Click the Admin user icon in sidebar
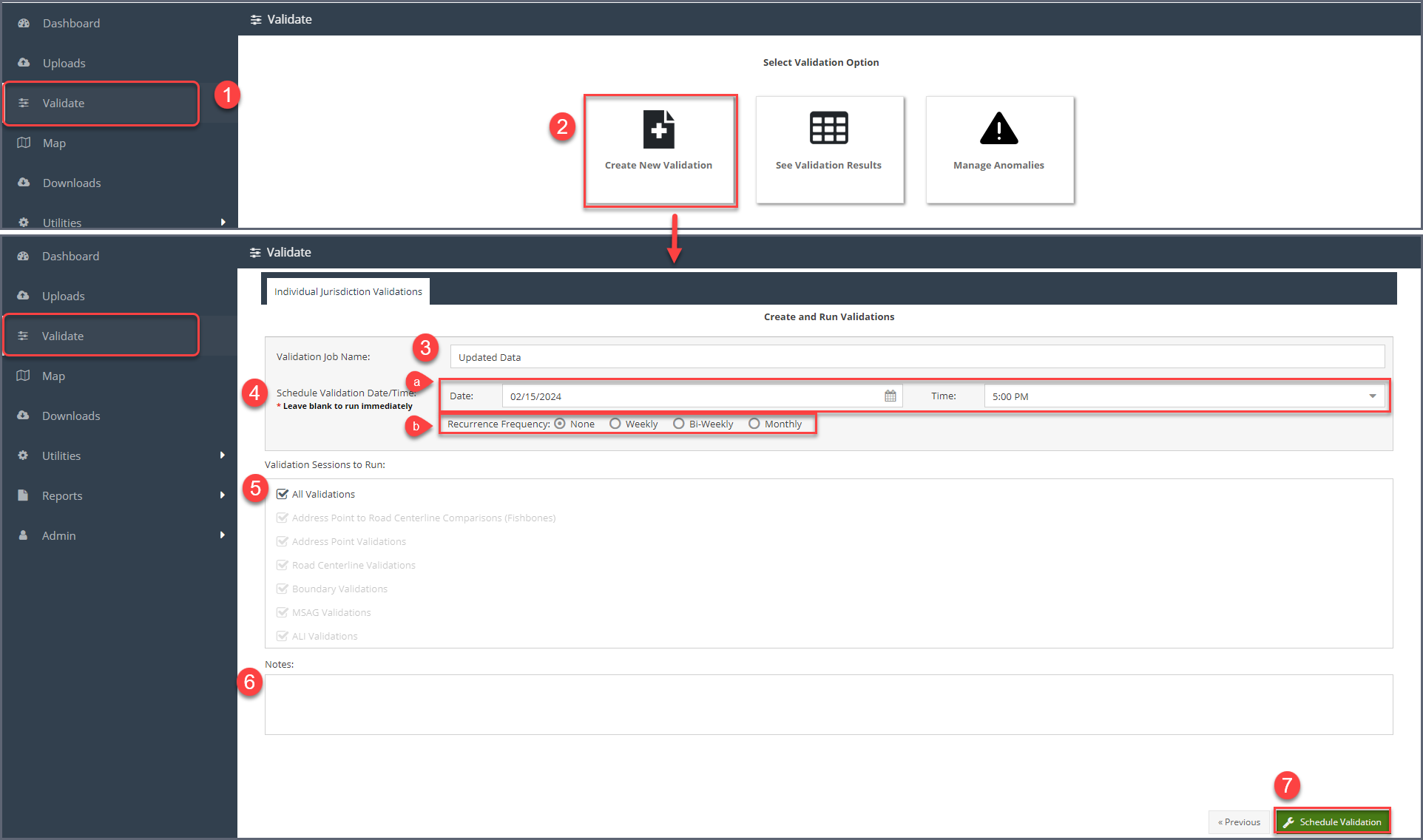The height and width of the screenshot is (840, 1423). click(x=23, y=535)
